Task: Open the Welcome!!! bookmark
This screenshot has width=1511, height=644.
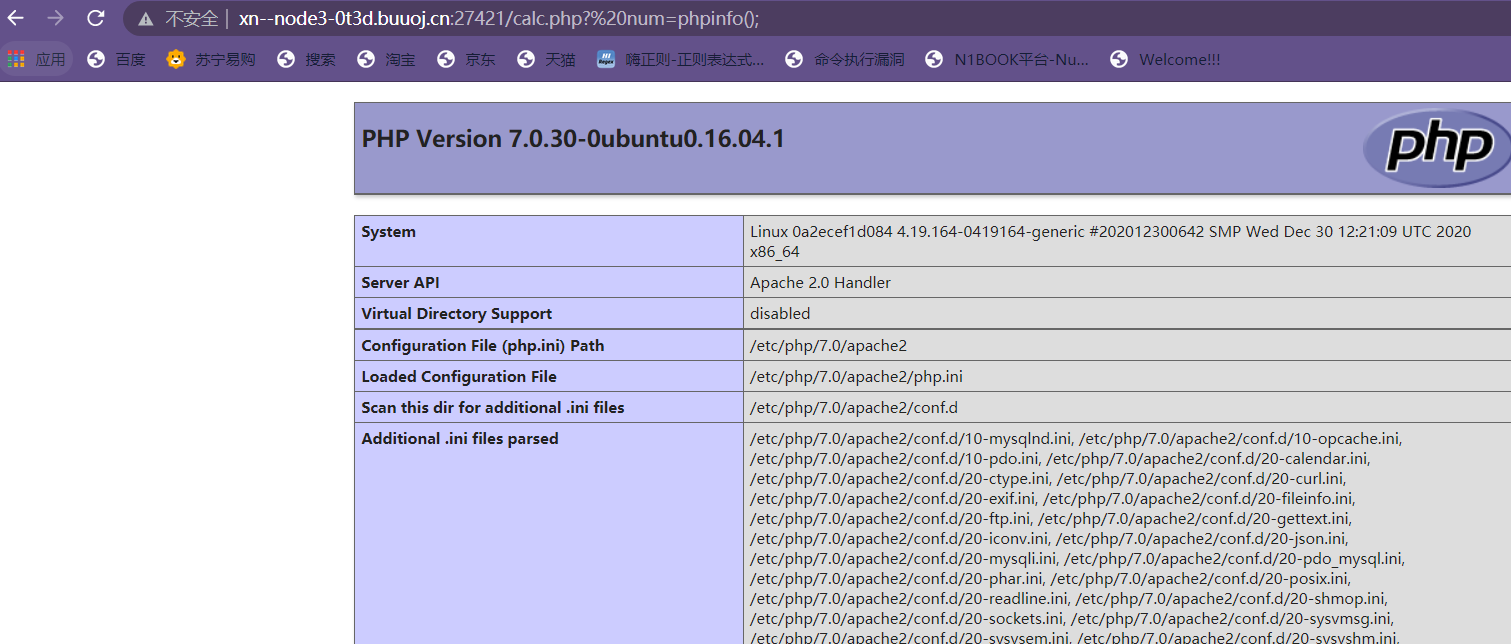Action: pos(1165,60)
